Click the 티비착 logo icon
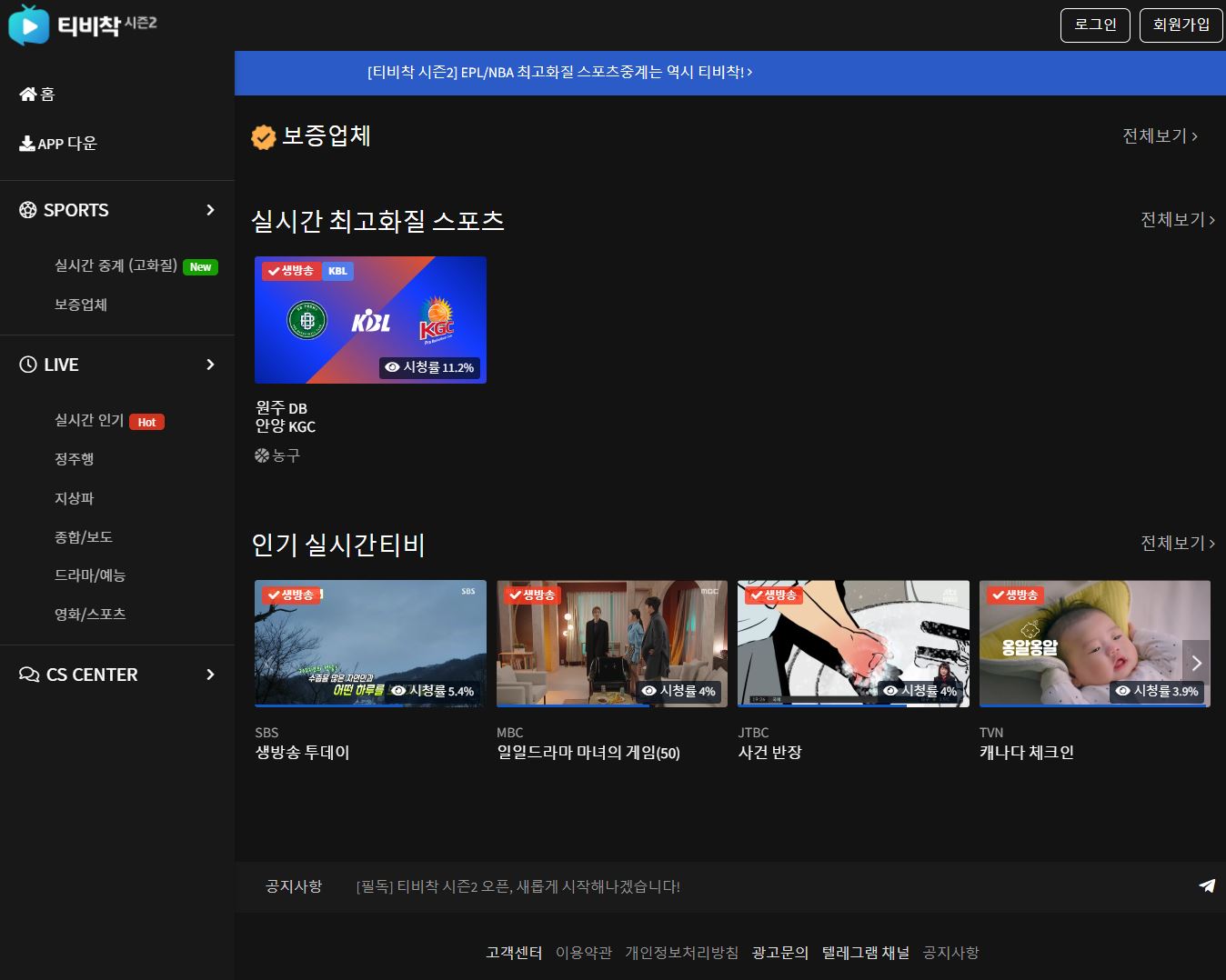 click(x=29, y=25)
